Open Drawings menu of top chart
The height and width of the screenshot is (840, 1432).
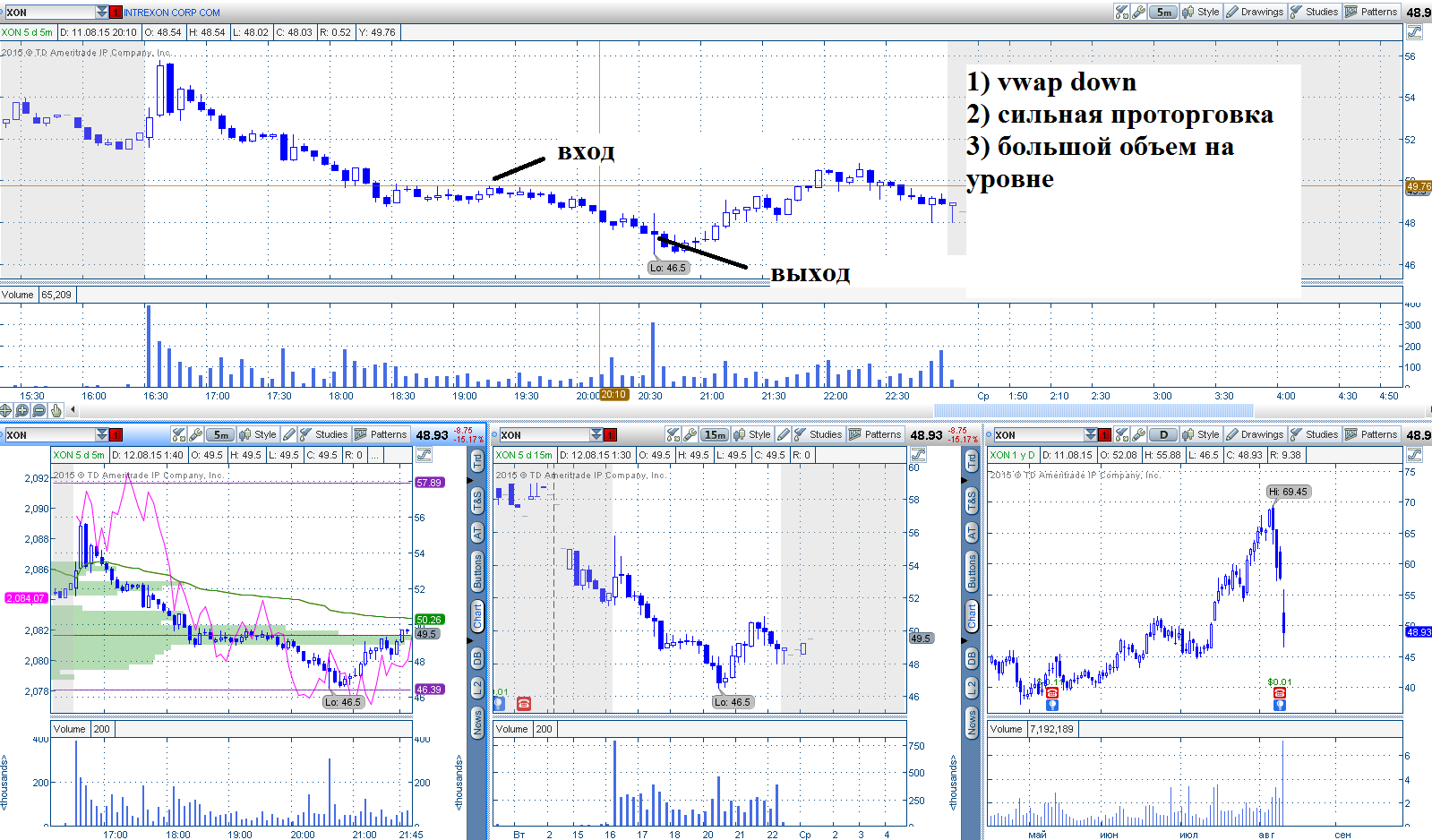pos(1255,12)
